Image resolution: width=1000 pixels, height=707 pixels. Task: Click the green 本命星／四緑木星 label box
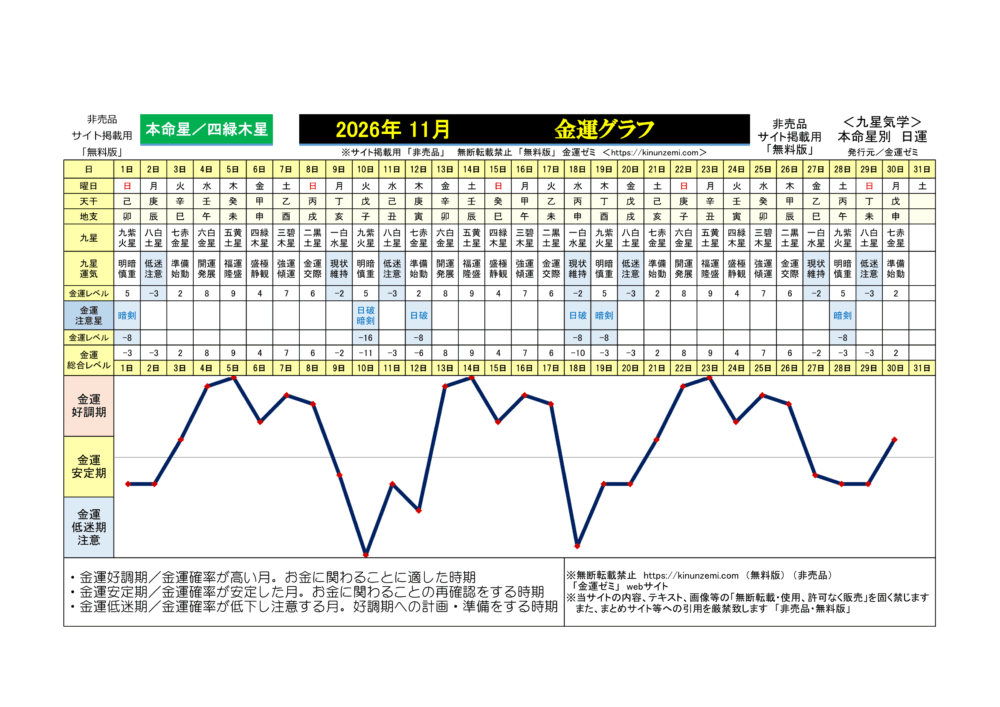(x=206, y=129)
